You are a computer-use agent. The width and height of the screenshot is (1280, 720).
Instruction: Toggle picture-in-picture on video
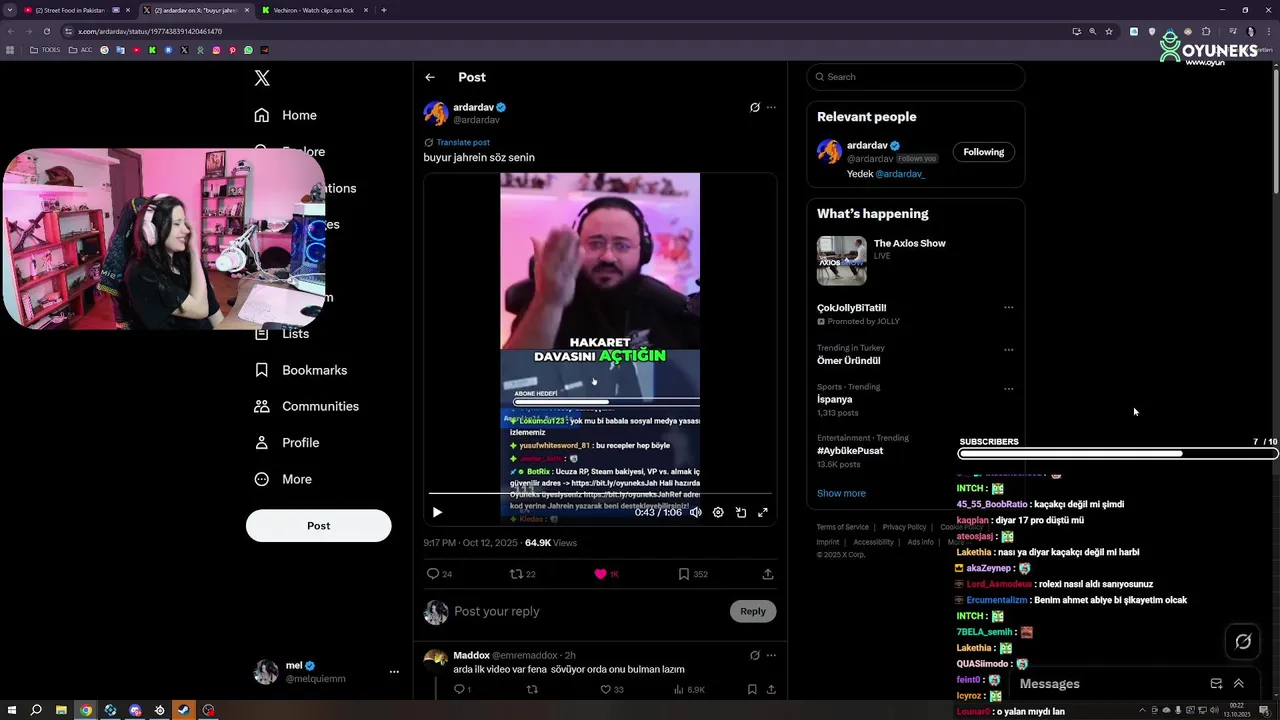coord(741,512)
